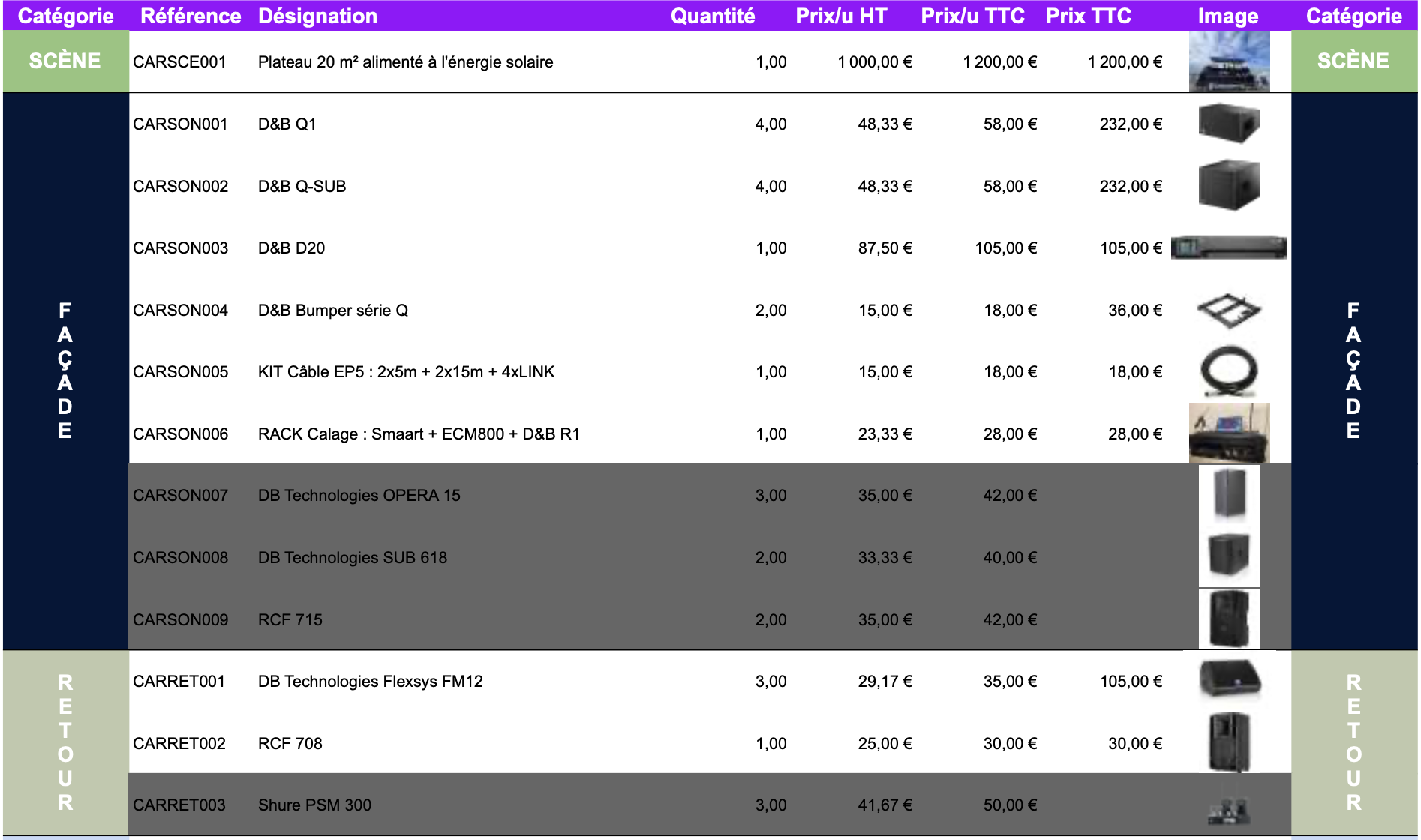Select the 'DB Technologies SUB 618' designation cell
Viewport: 1421px width, 840px height.
(352, 558)
